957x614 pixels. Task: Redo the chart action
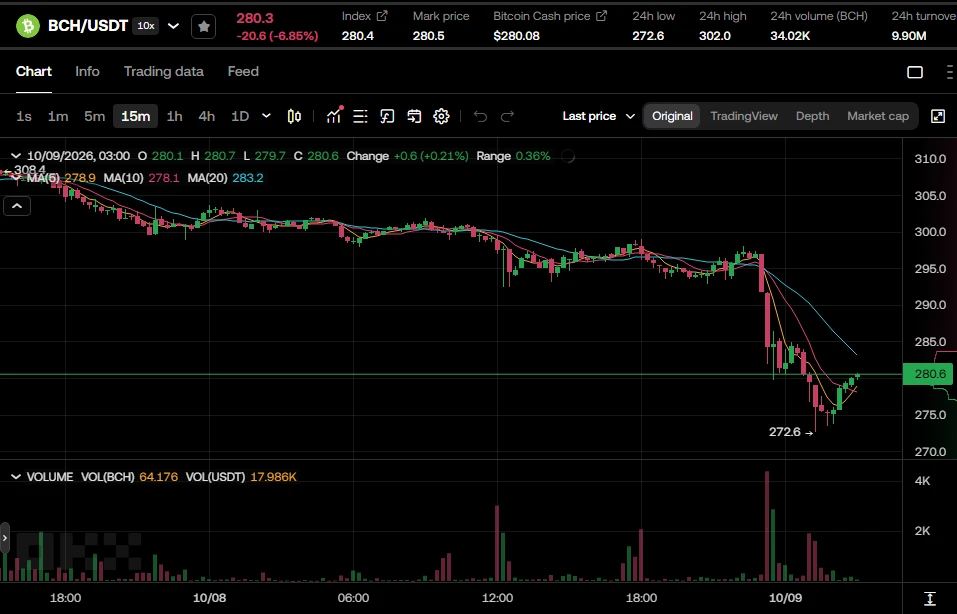(507, 116)
